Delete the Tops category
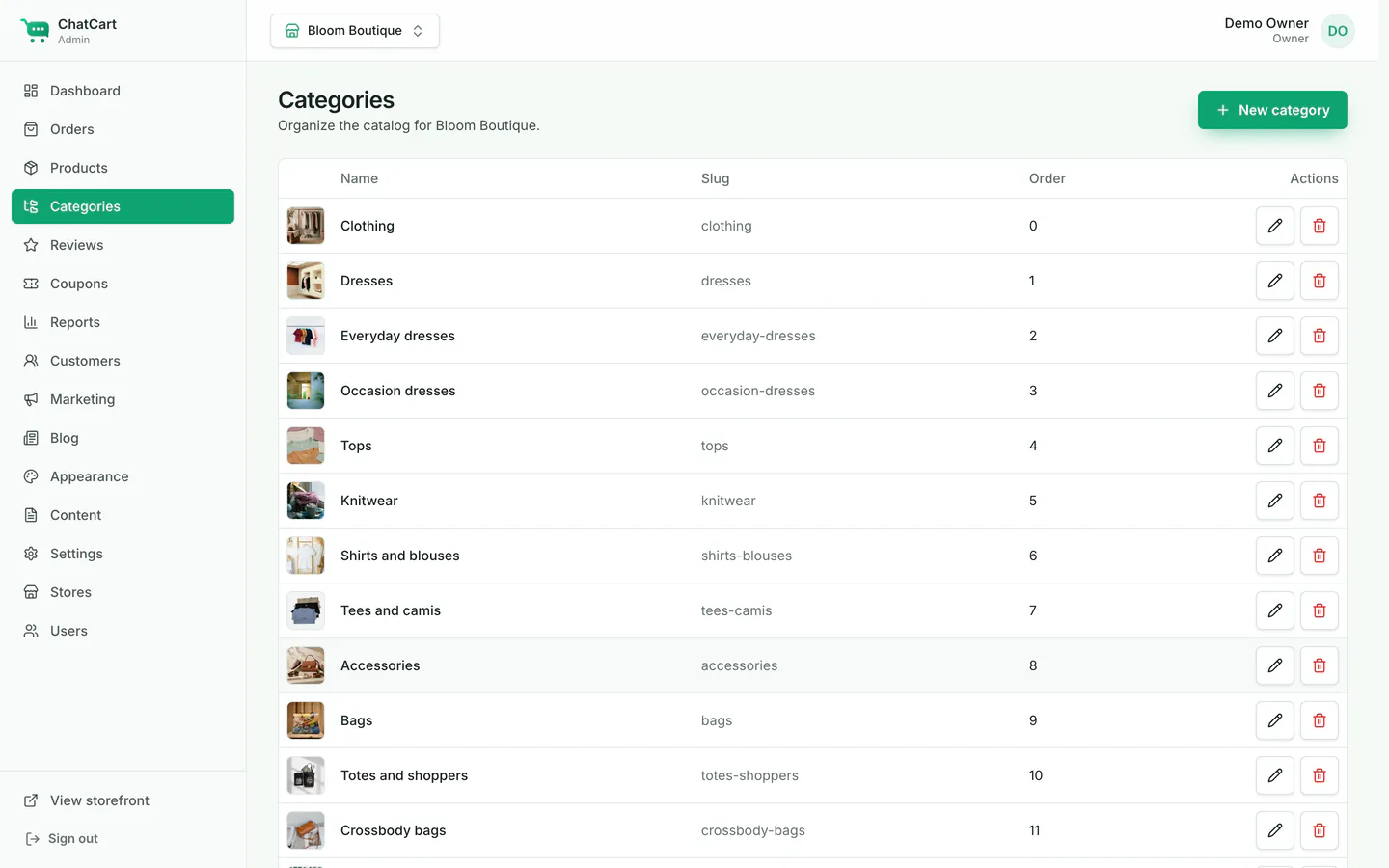Image resolution: width=1389 pixels, height=868 pixels. point(1319,446)
